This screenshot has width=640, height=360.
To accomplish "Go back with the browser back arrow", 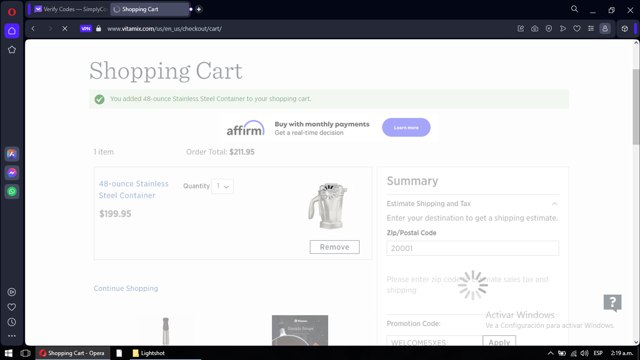I will tap(33, 29).
